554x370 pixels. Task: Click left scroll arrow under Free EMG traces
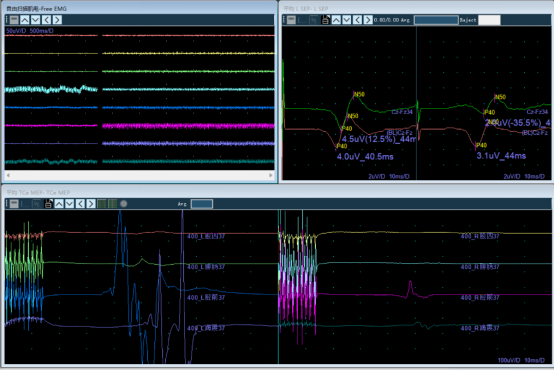(x=8, y=175)
